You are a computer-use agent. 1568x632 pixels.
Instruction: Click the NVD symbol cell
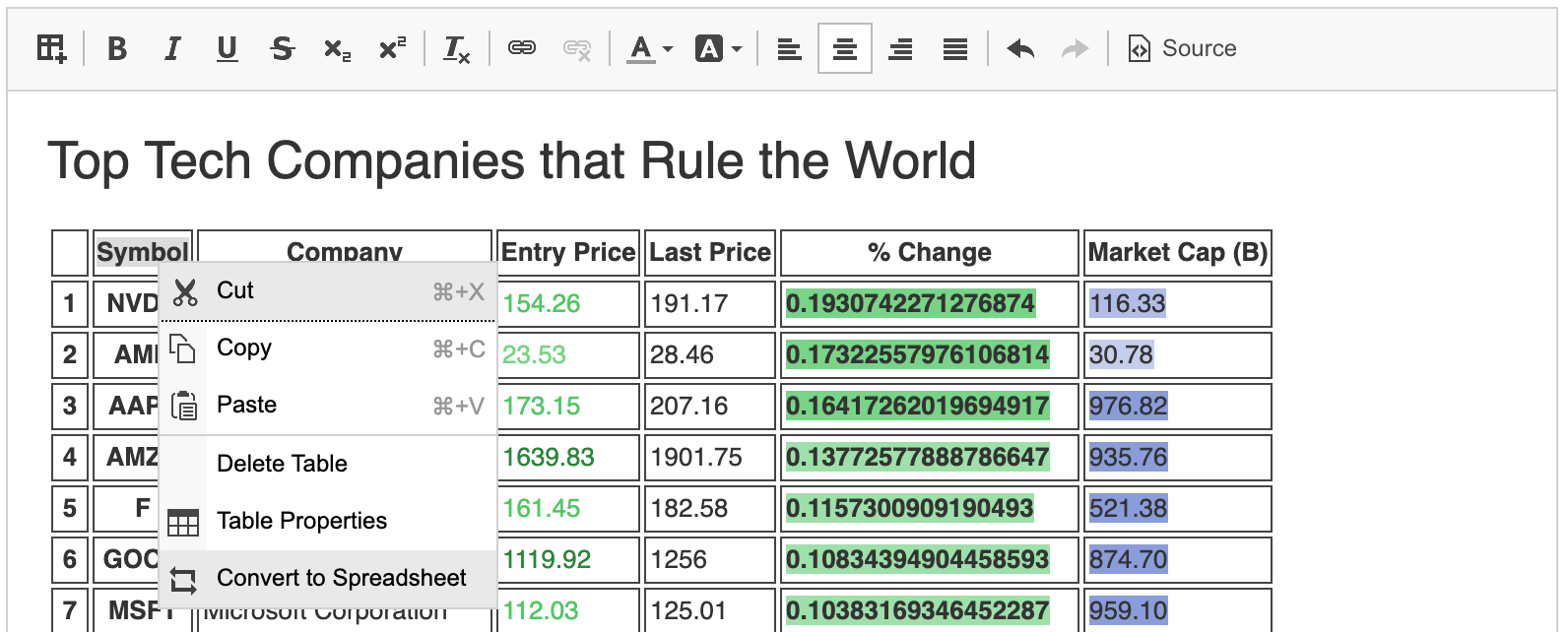pos(127,304)
